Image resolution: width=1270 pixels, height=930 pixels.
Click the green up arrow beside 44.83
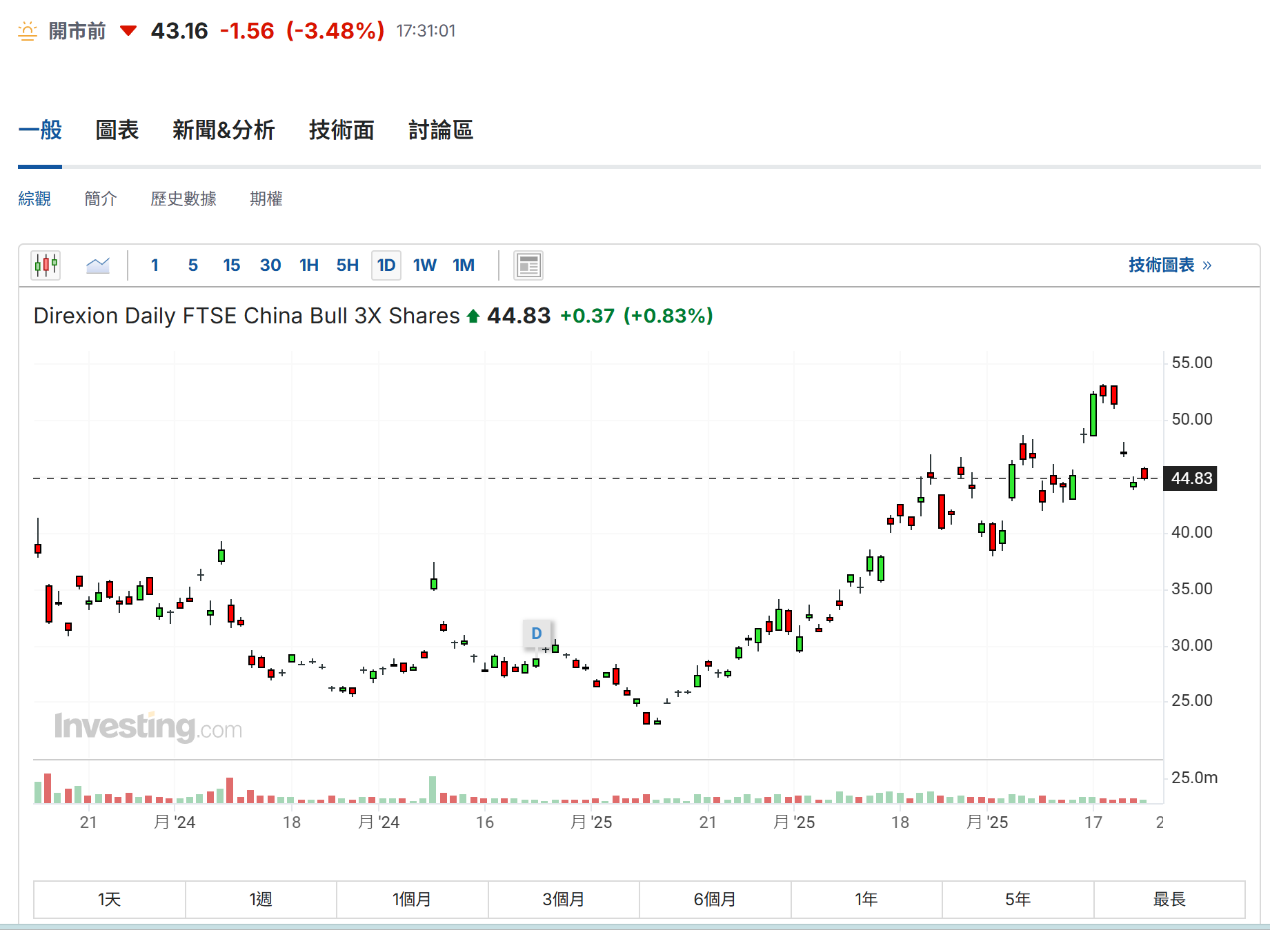coord(473,317)
